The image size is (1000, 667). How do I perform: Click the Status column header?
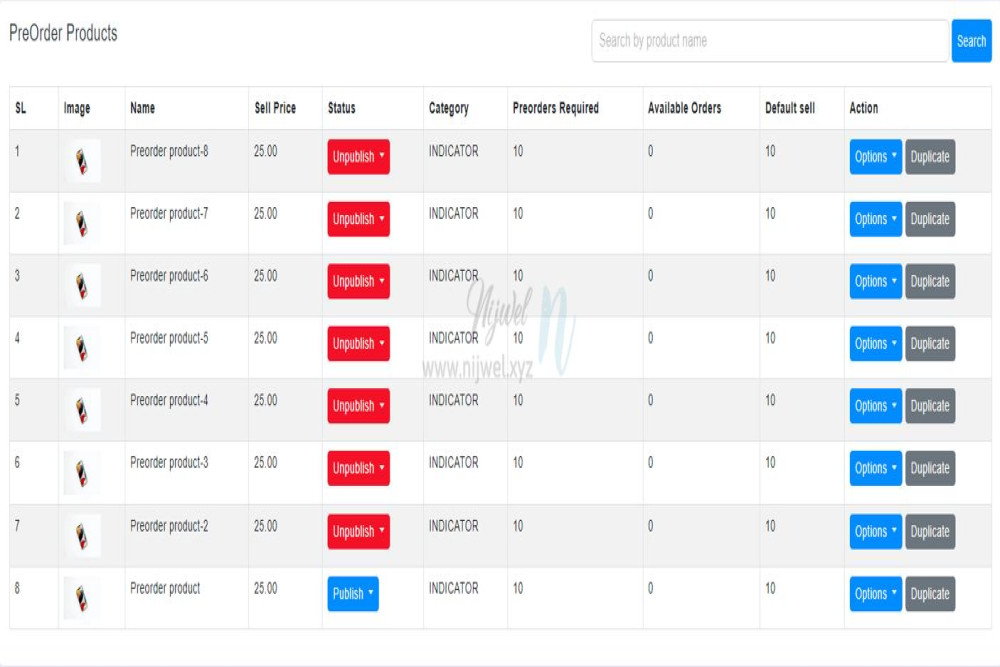[341, 108]
